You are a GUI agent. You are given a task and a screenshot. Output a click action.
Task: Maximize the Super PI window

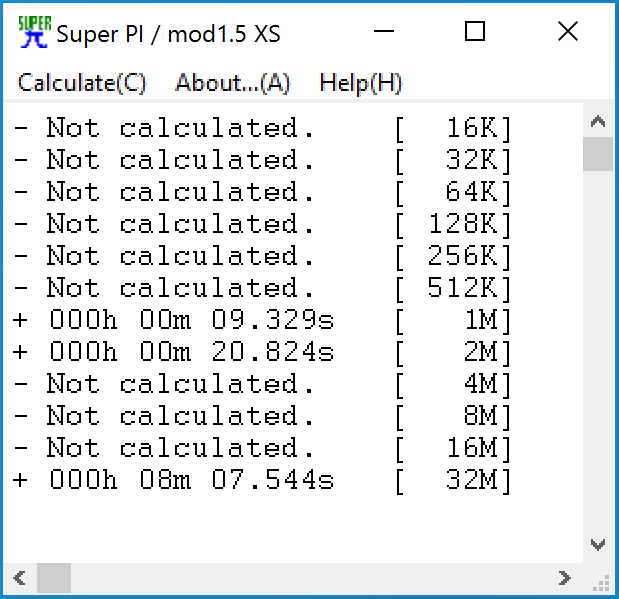coord(475,32)
